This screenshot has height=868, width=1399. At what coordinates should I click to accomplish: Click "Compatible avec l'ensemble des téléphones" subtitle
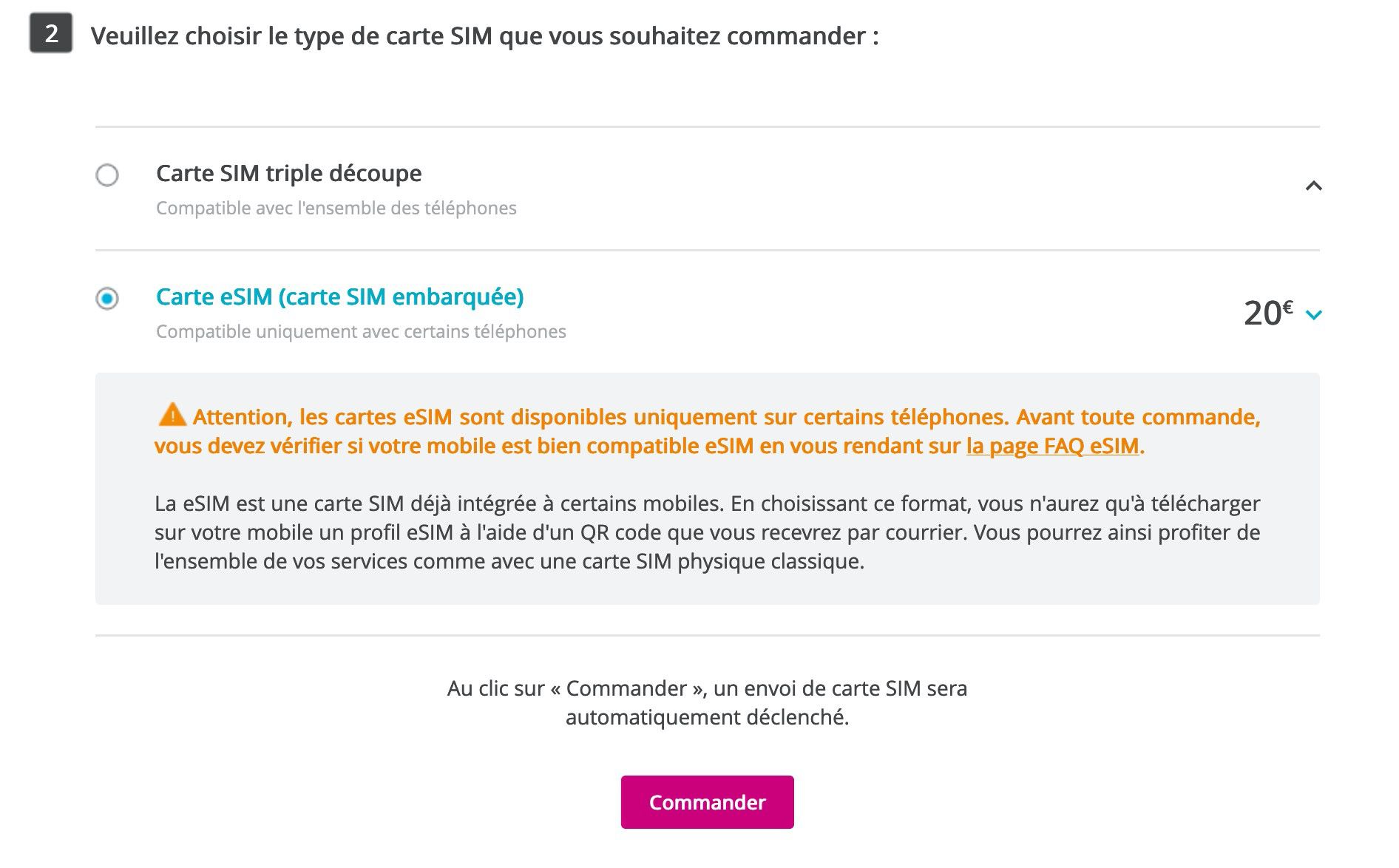click(x=336, y=208)
